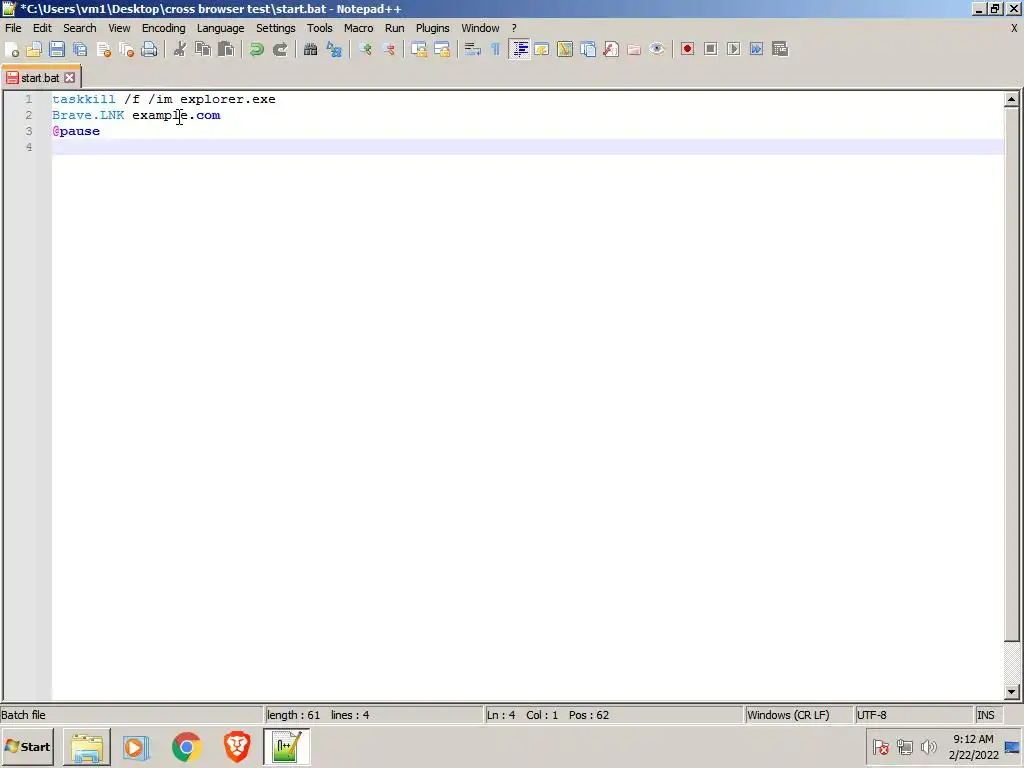Click the scrollbar down arrow
Screen dimensions: 1024x768
point(1012,692)
